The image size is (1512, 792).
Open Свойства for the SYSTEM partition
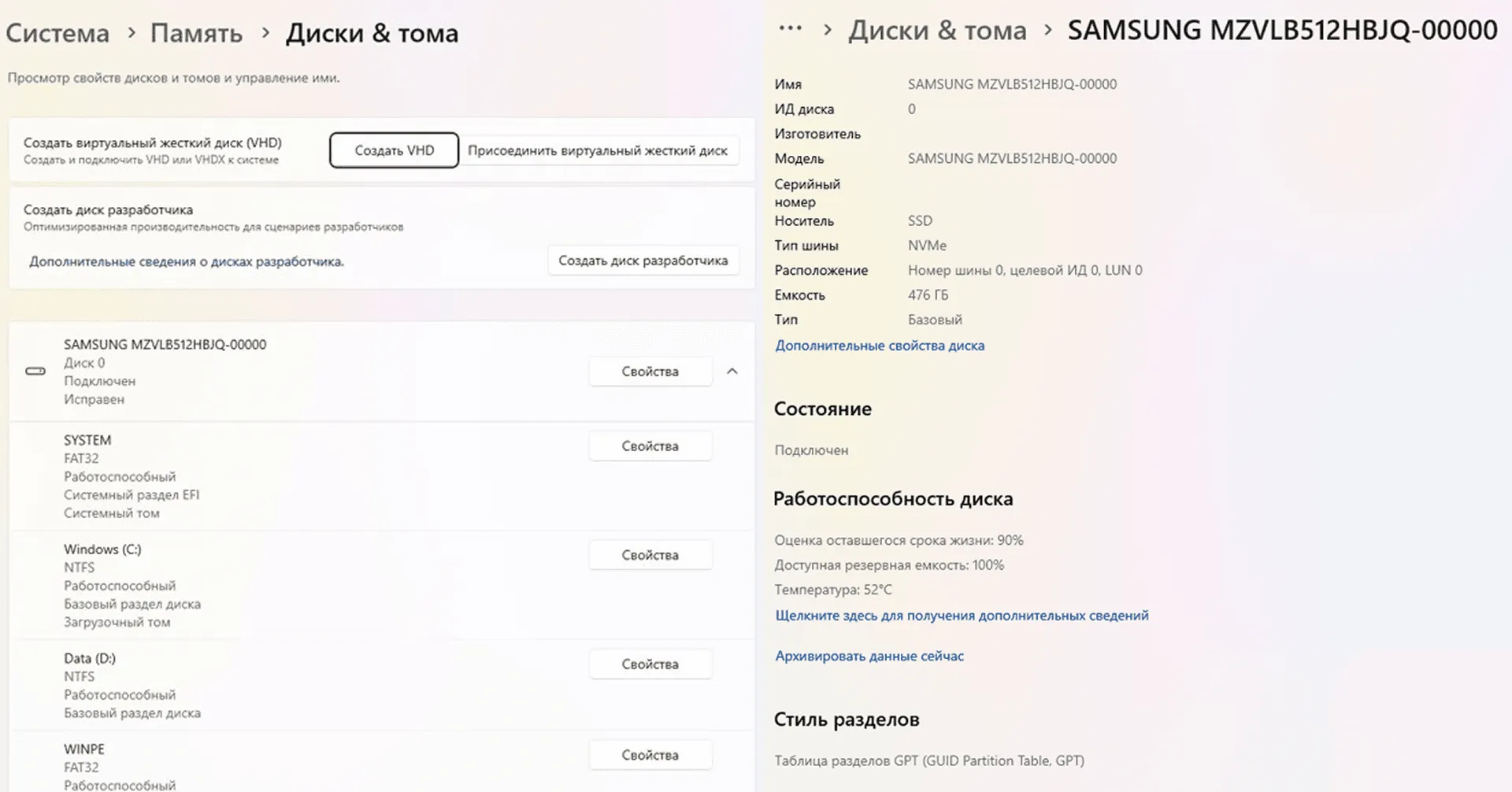650,446
